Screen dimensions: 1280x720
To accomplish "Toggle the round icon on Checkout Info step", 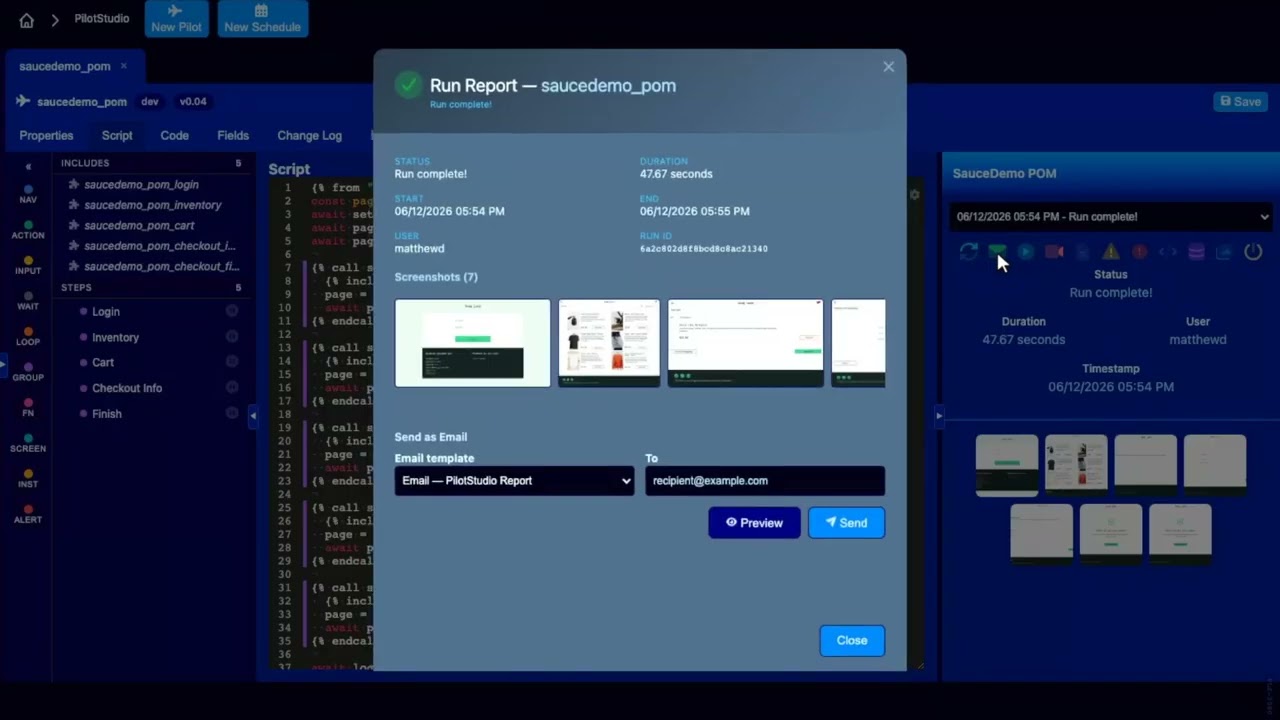I will point(232,388).
